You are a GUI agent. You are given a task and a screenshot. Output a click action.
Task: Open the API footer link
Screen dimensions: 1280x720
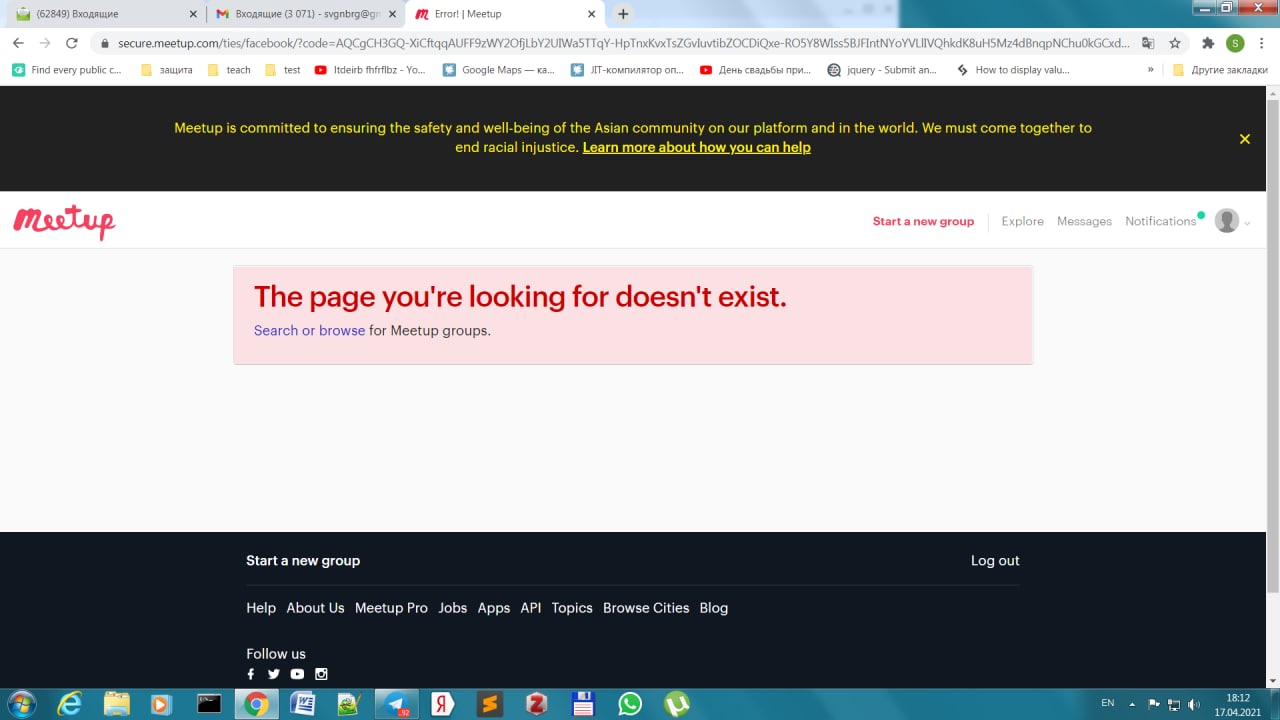coord(531,608)
